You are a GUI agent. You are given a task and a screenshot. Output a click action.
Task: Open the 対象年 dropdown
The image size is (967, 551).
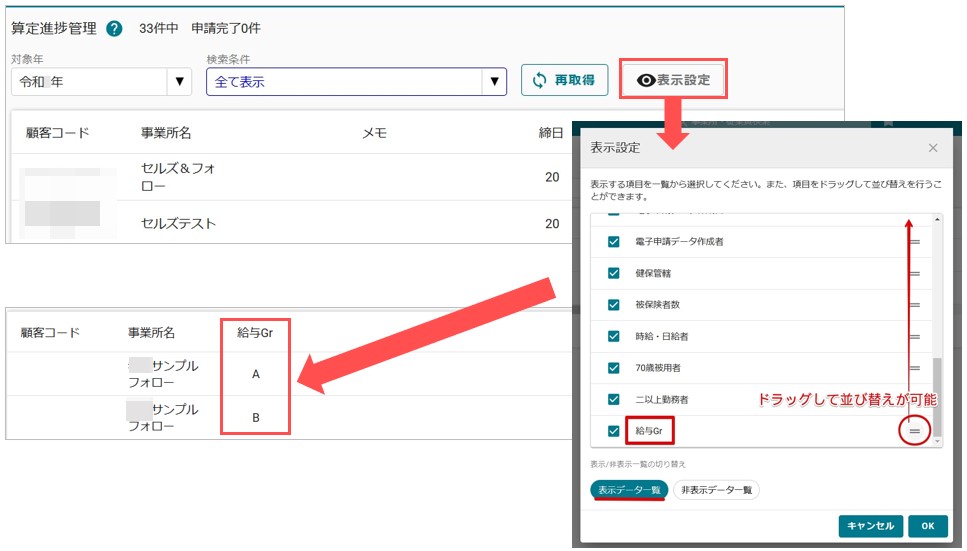click(x=180, y=82)
